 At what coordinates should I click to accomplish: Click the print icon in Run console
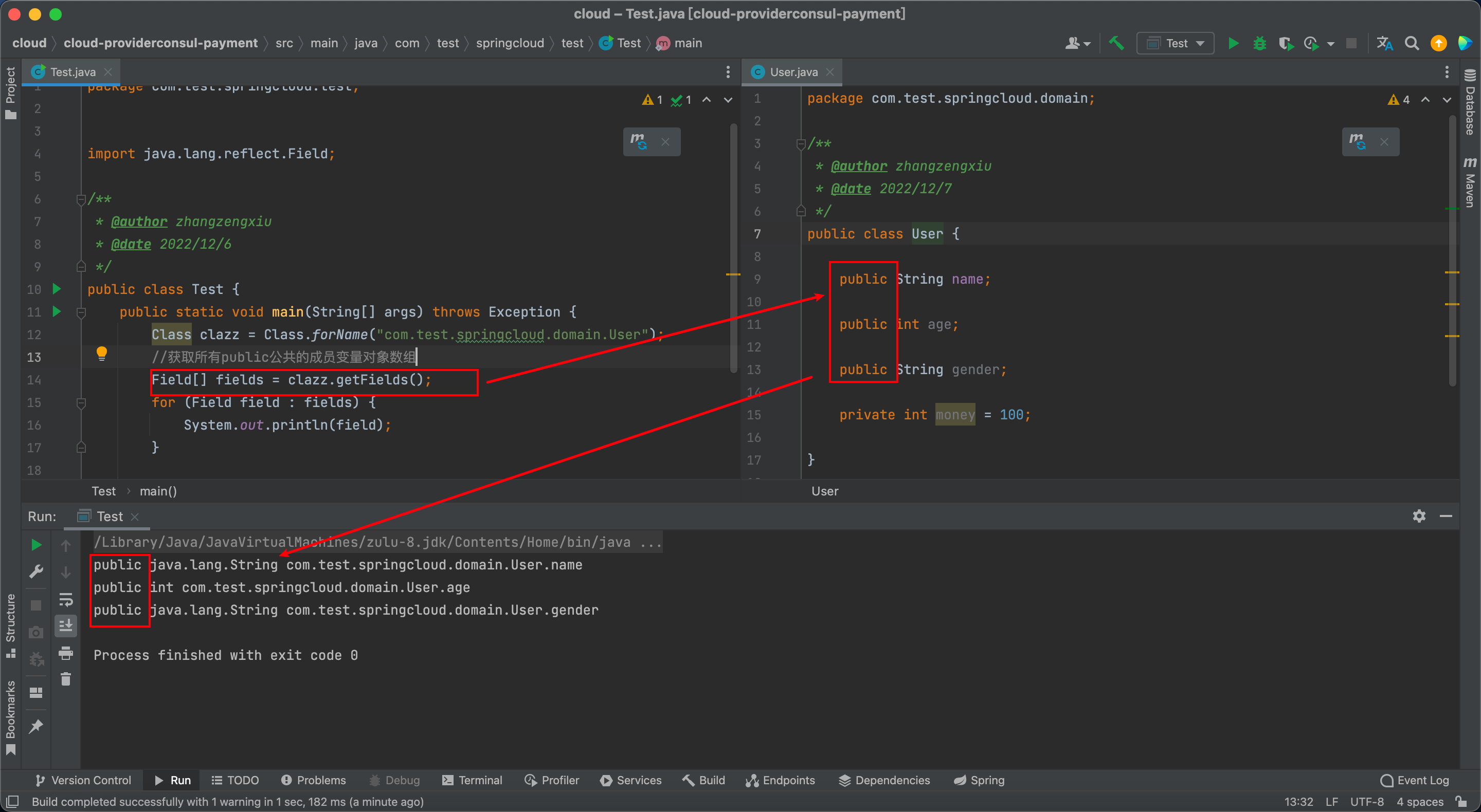coord(65,653)
